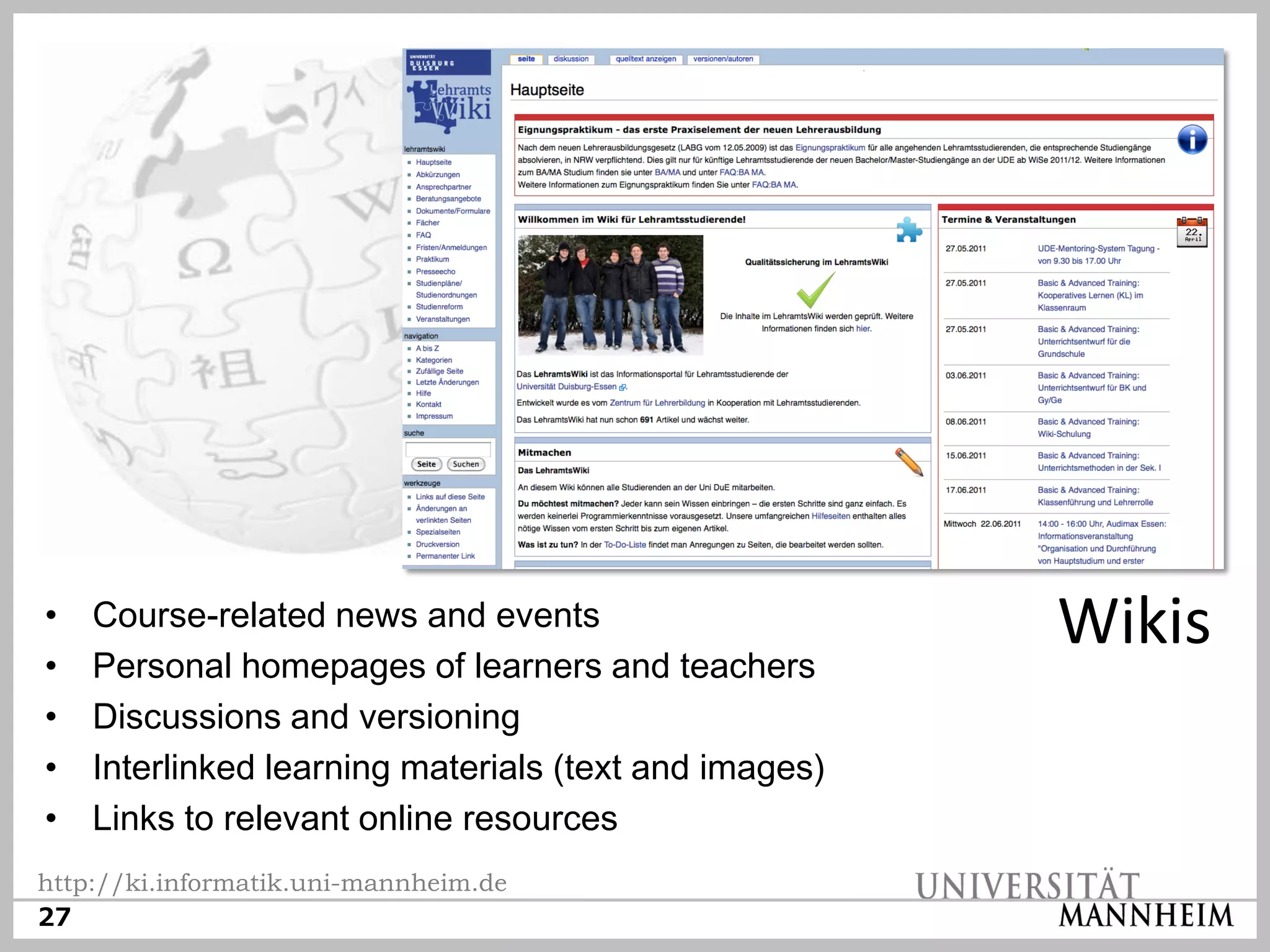This screenshot has width=1270, height=952.
Task: Click the Suchen button
Action: point(466,464)
